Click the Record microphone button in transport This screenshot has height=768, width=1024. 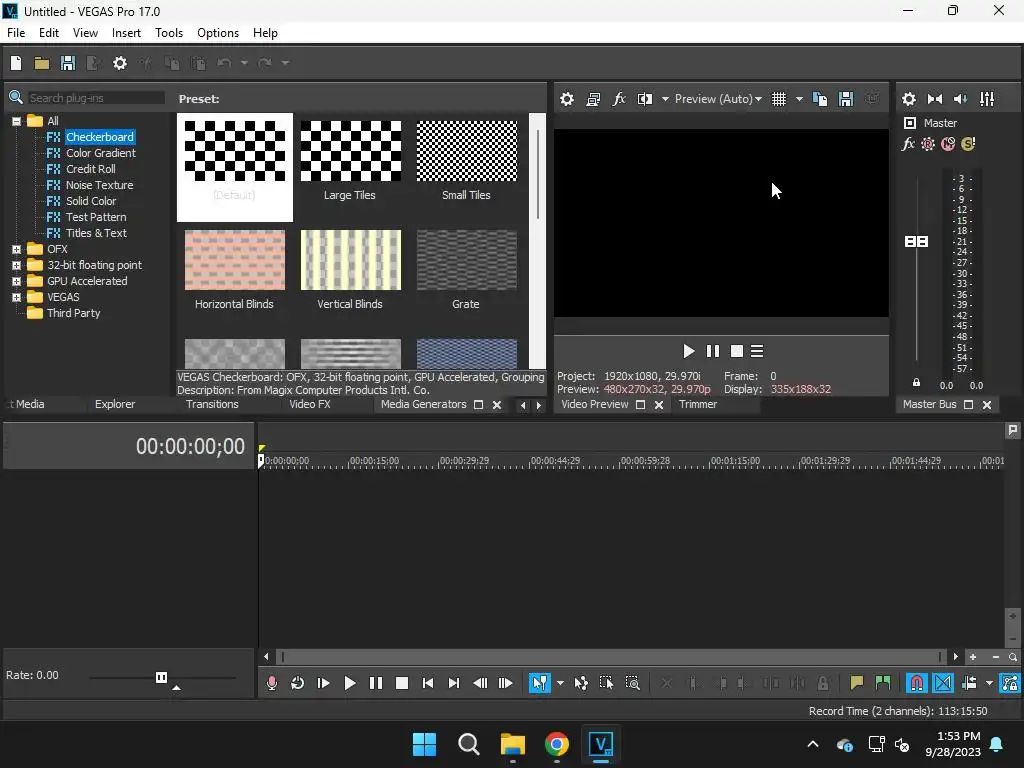[272, 683]
